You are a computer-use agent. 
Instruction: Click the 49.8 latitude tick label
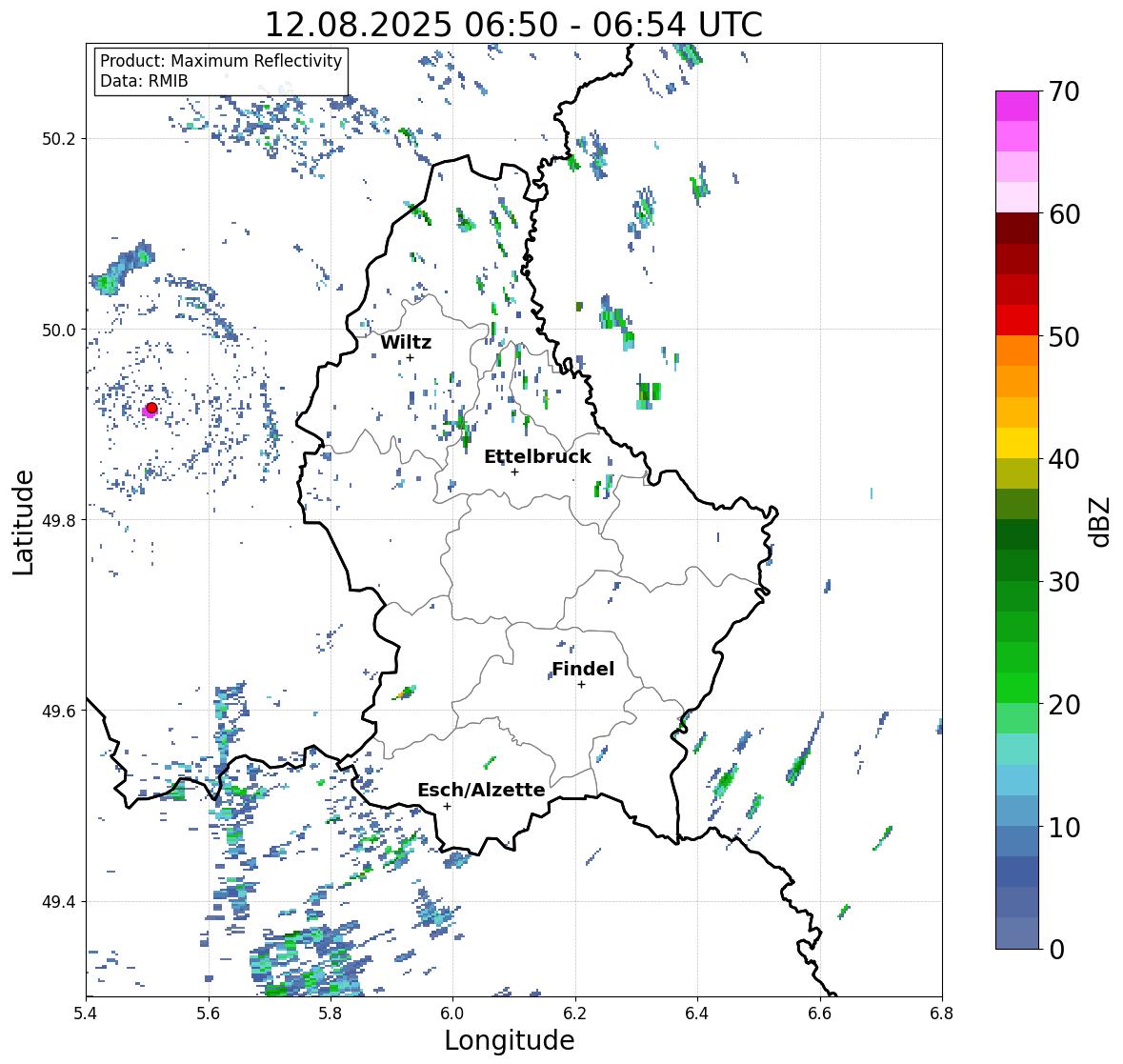[59, 520]
